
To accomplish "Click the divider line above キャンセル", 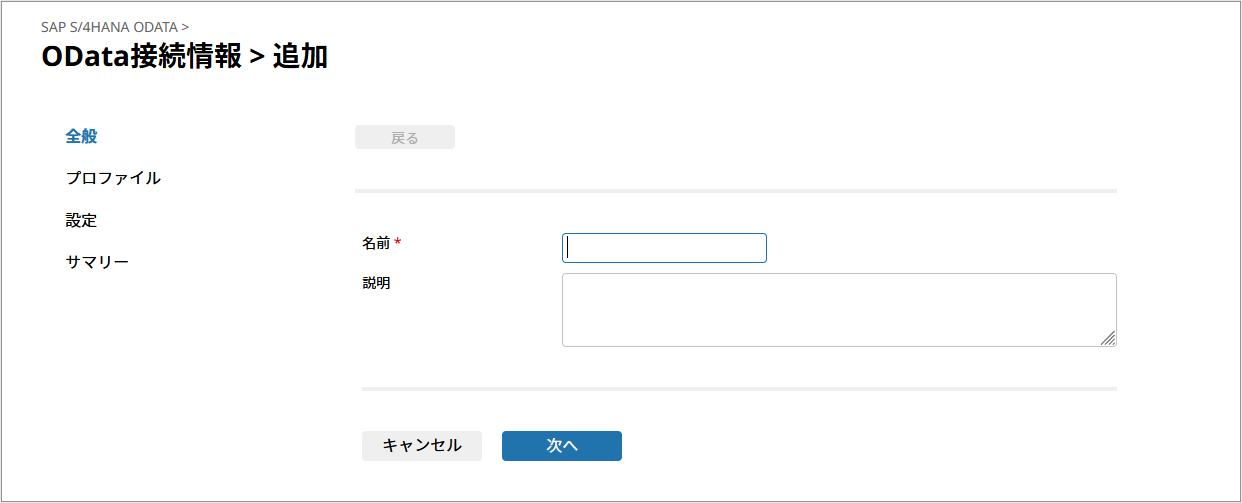I will pos(738,388).
